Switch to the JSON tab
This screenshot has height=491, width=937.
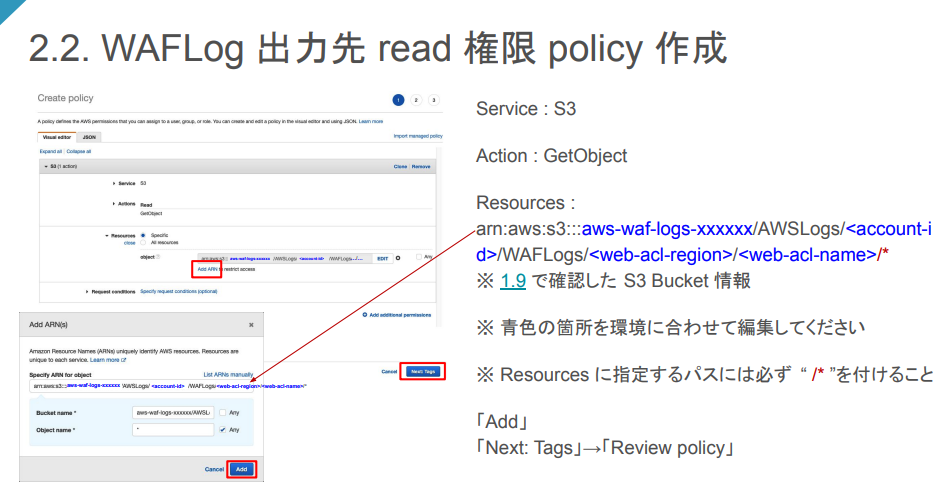pyautogui.click(x=89, y=137)
